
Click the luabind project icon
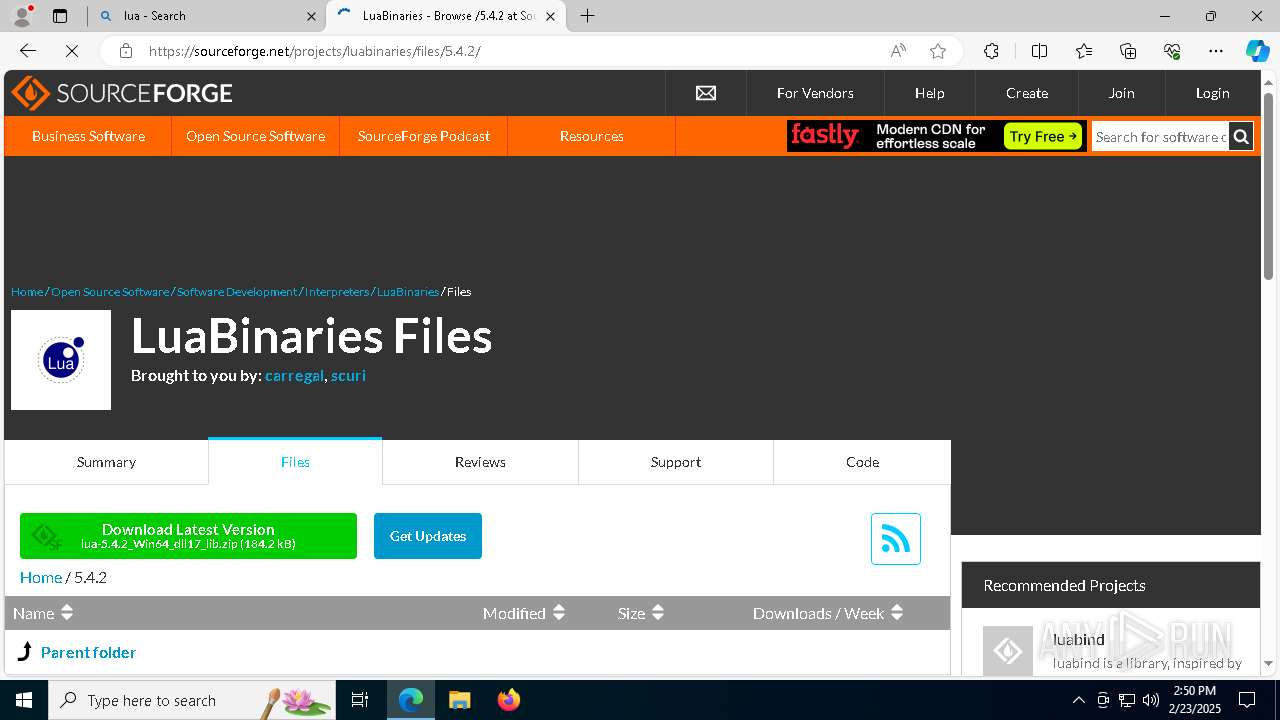point(1007,651)
